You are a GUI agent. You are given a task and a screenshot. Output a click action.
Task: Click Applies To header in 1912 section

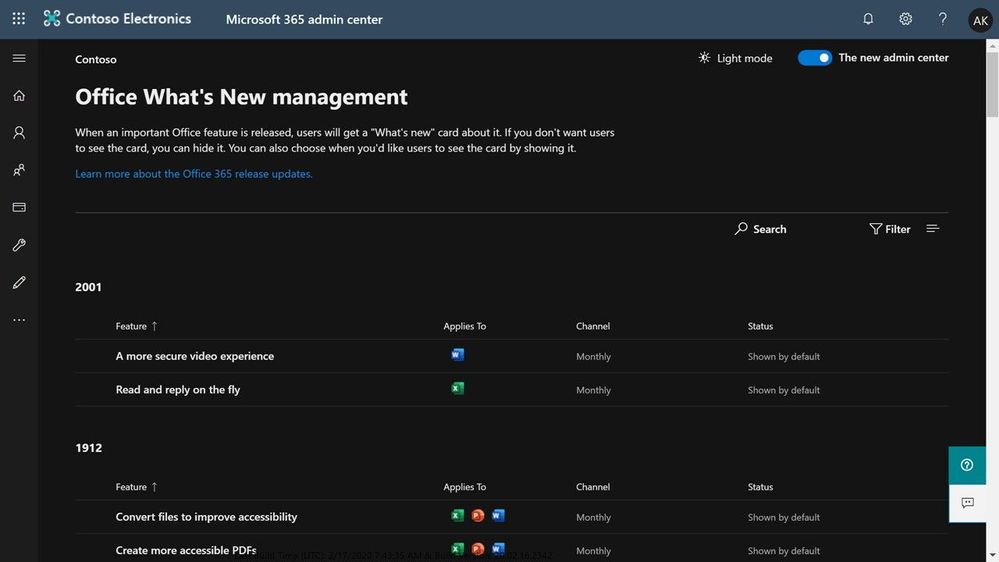coord(464,486)
